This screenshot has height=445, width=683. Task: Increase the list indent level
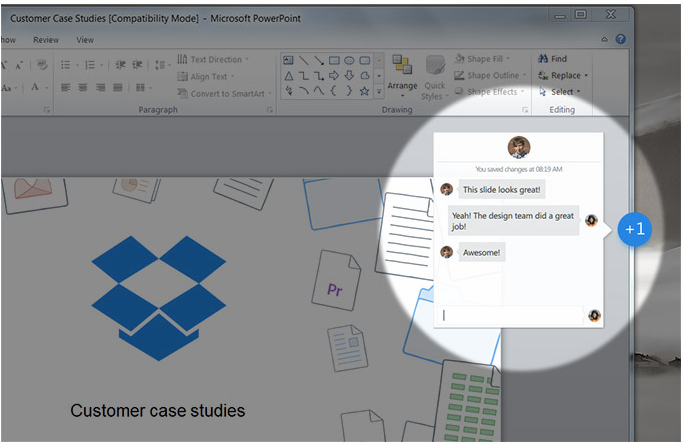[137, 65]
